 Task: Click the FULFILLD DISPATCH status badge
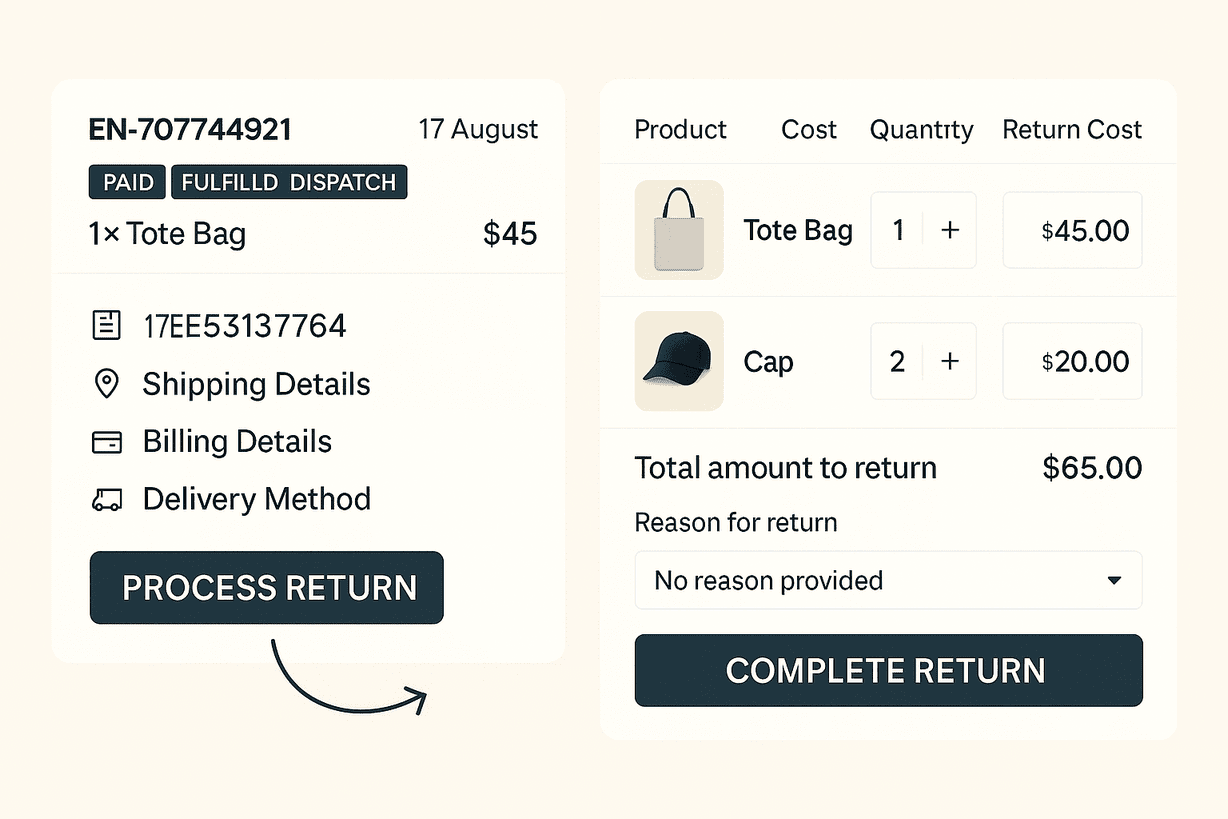point(289,183)
